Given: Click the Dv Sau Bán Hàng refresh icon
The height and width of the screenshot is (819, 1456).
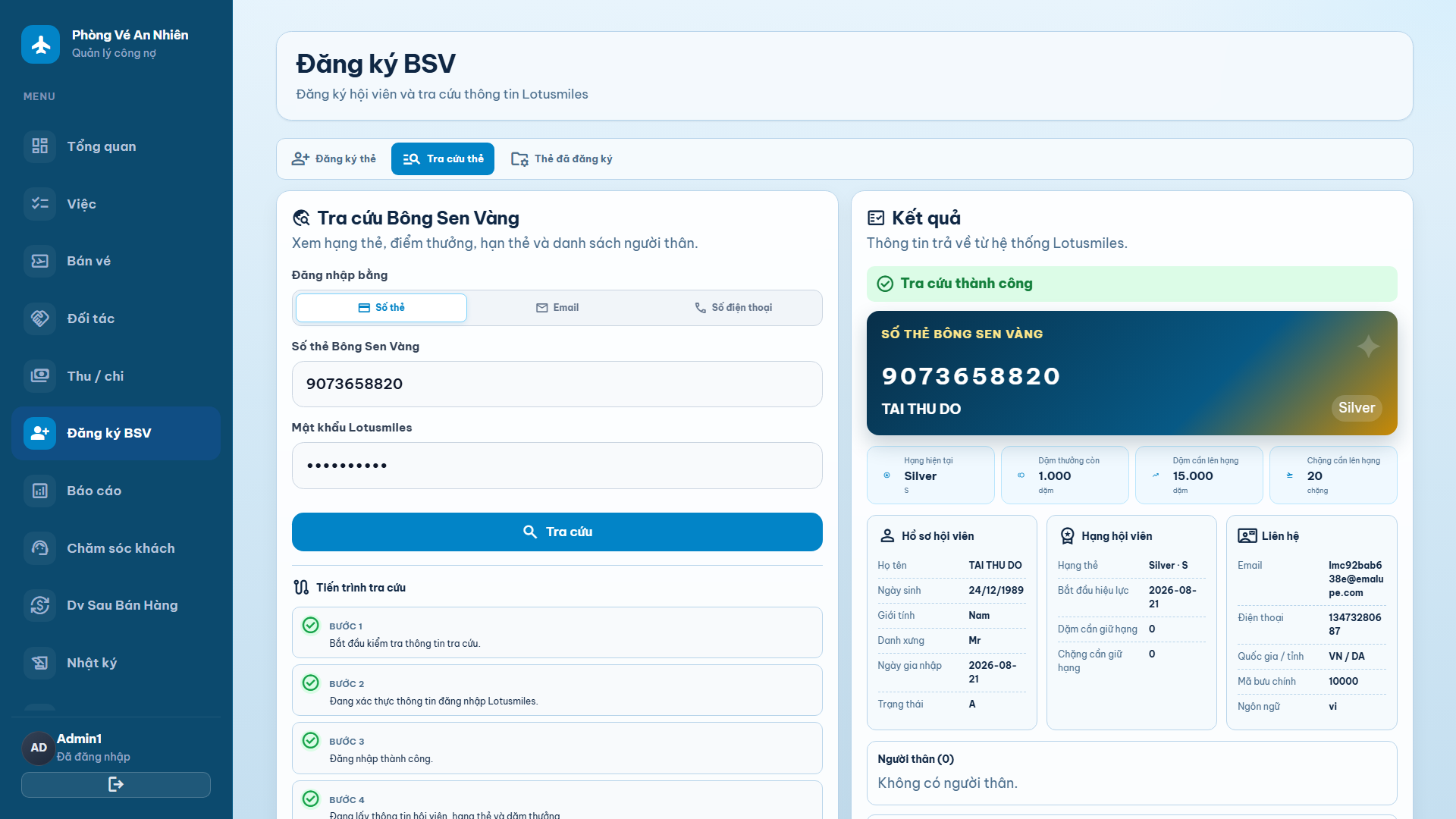Looking at the screenshot, I should click(x=39, y=605).
